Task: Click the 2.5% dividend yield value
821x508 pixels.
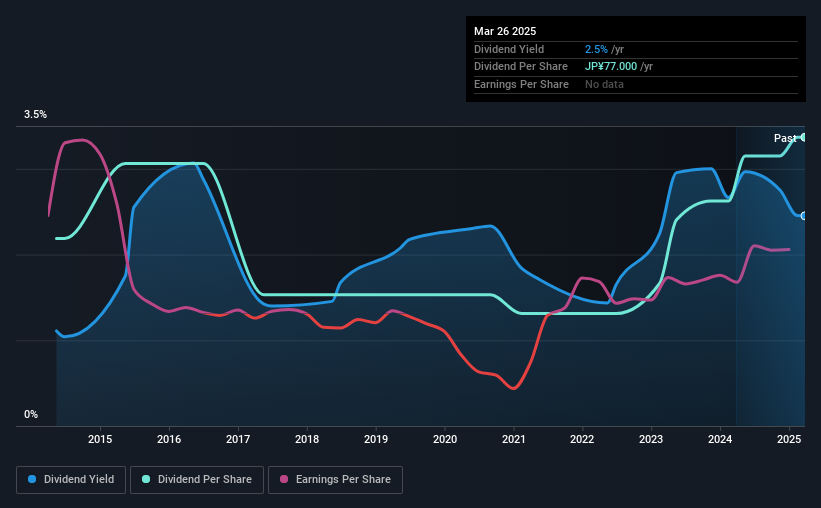Action: [596, 49]
